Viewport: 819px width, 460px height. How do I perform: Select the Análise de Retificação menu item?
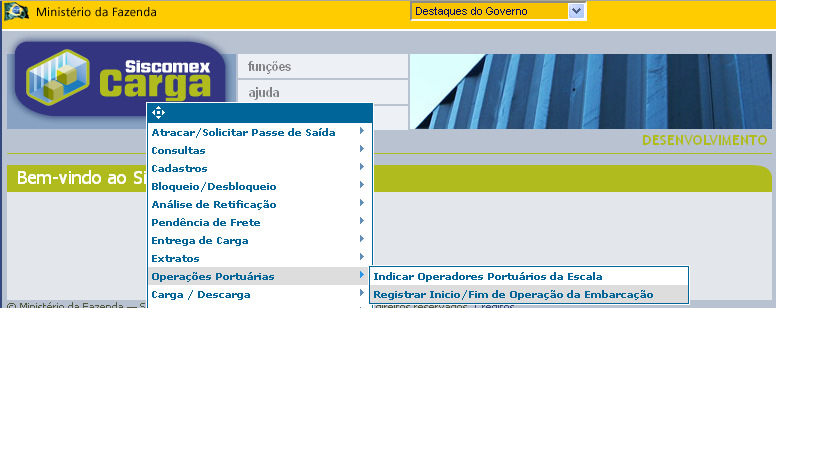[x=260, y=204]
